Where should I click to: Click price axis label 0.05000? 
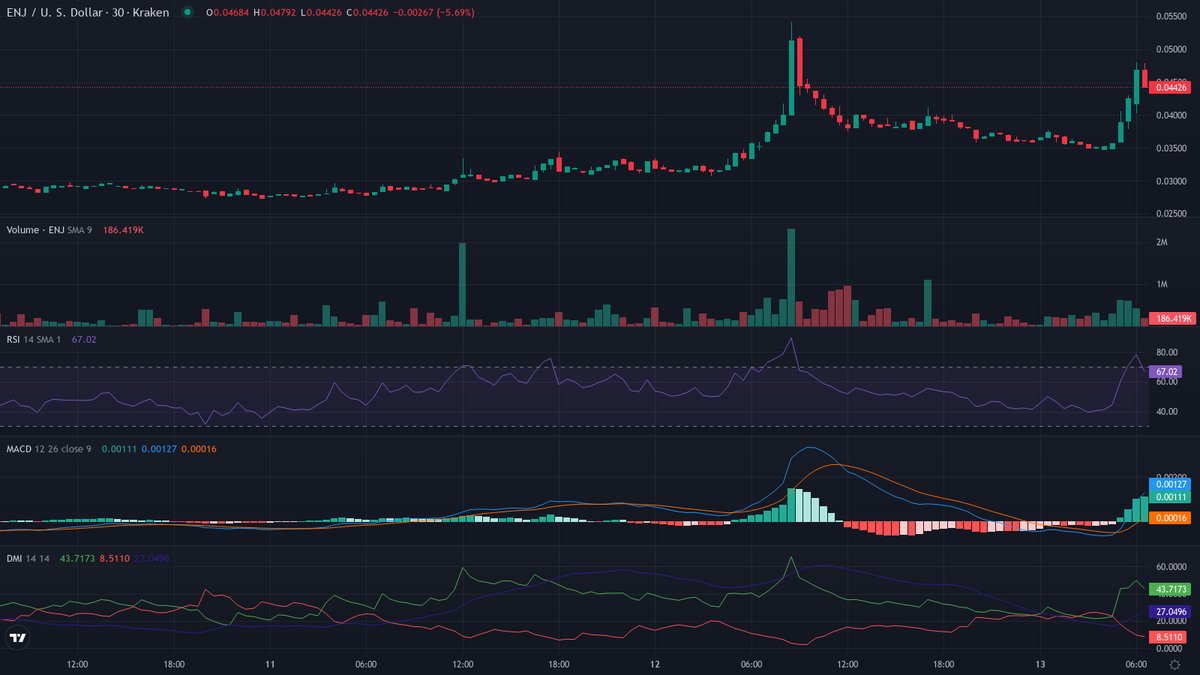[x=1171, y=50]
